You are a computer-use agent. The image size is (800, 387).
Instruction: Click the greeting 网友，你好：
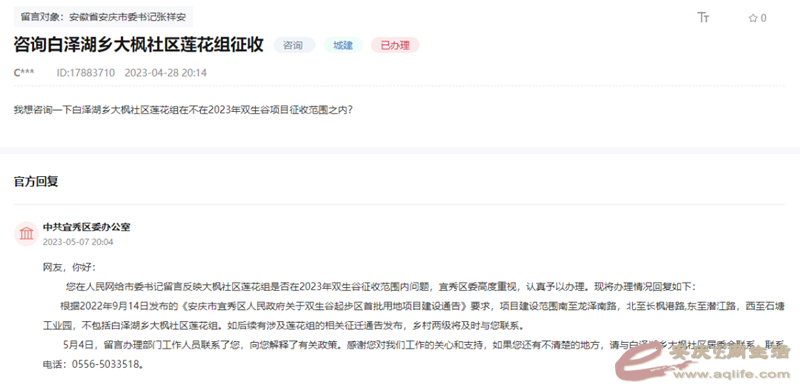point(69,268)
